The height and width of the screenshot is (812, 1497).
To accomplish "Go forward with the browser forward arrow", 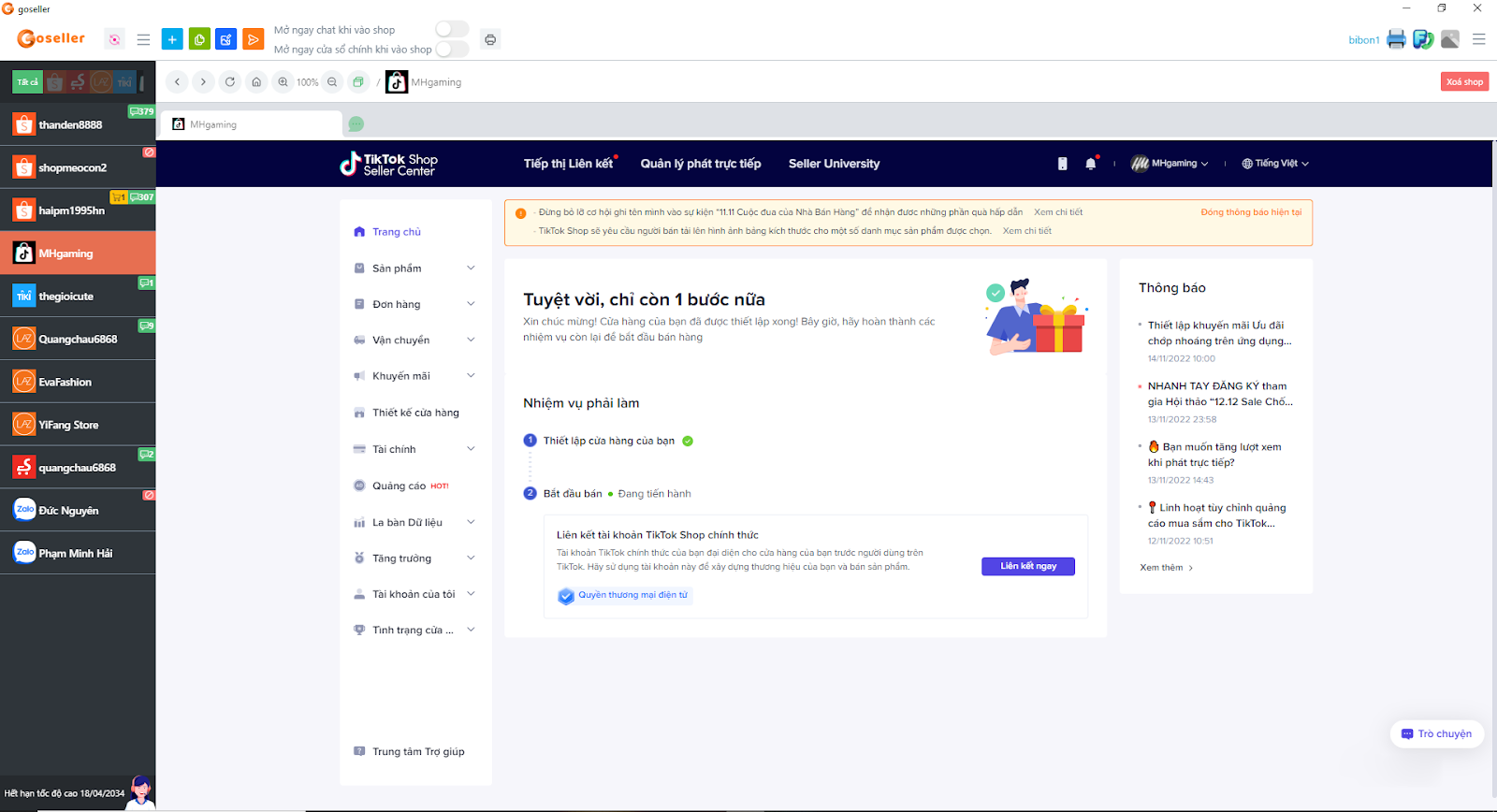I will pyautogui.click(x=203, y=82).
